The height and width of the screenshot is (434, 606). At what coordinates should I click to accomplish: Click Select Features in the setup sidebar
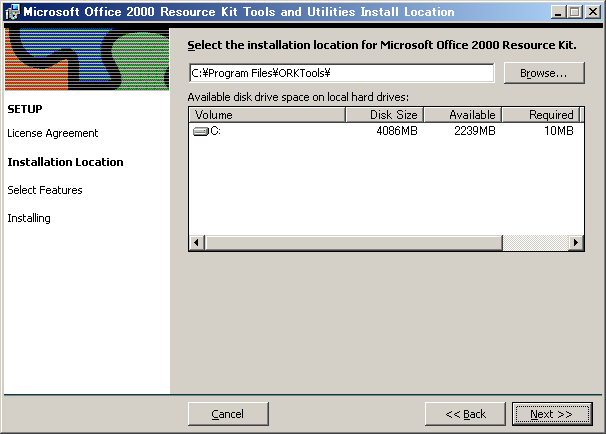pos(44,190)
